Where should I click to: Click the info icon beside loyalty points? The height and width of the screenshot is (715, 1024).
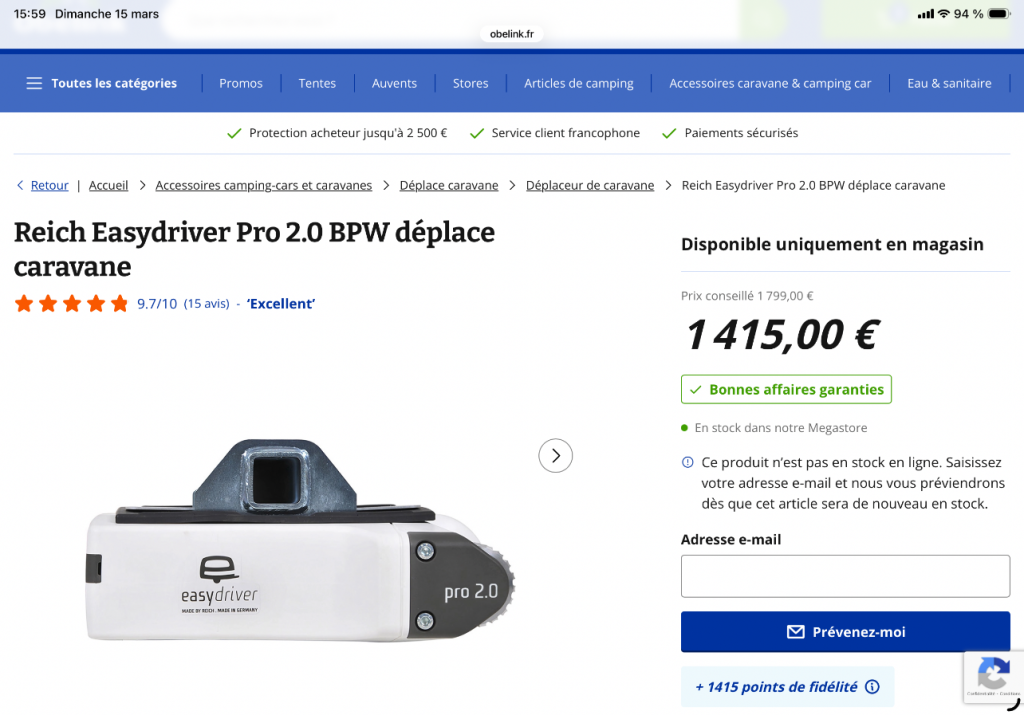872,687
